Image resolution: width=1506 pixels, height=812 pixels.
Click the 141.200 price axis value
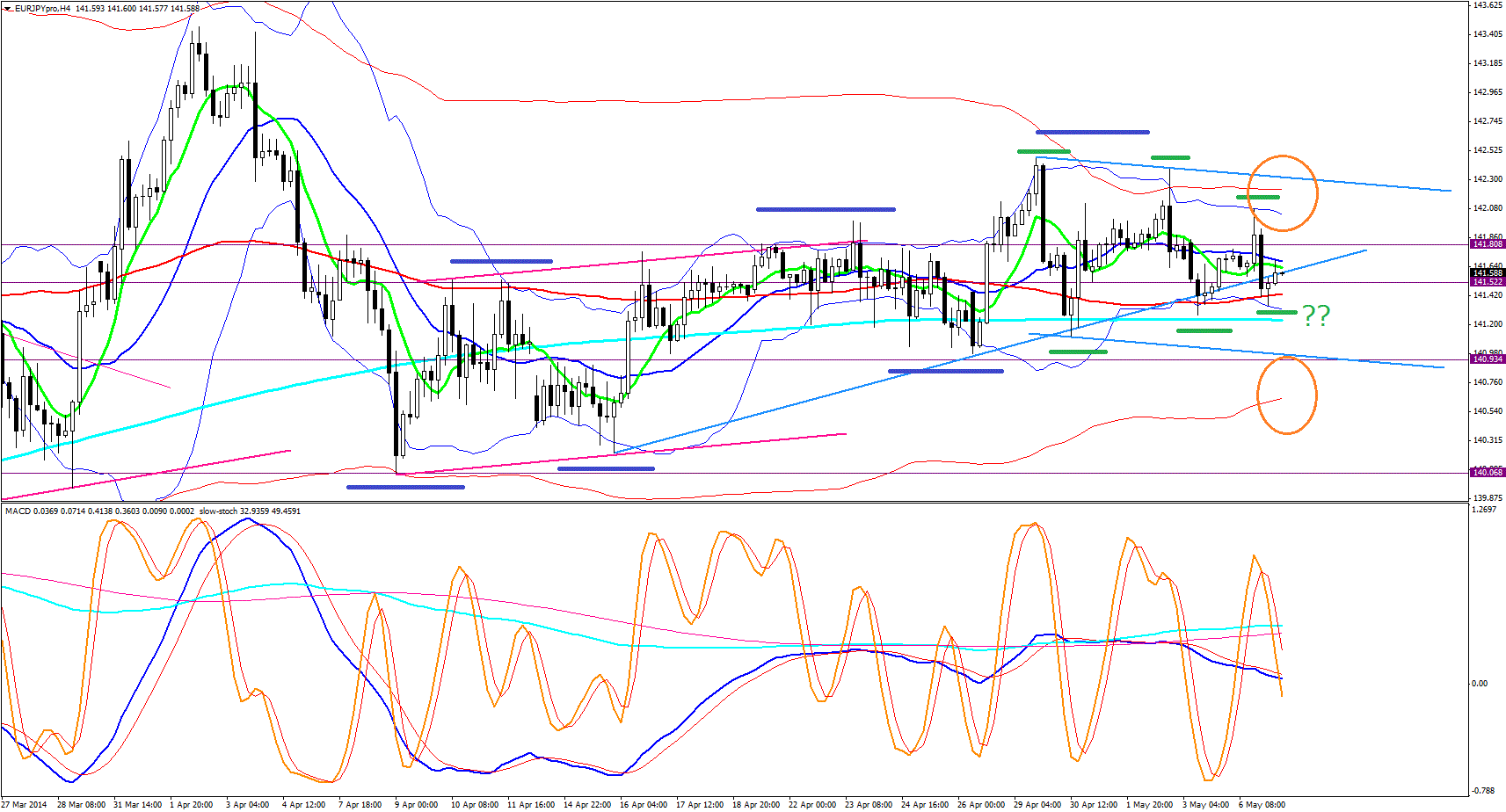[x=1488, y=324]
